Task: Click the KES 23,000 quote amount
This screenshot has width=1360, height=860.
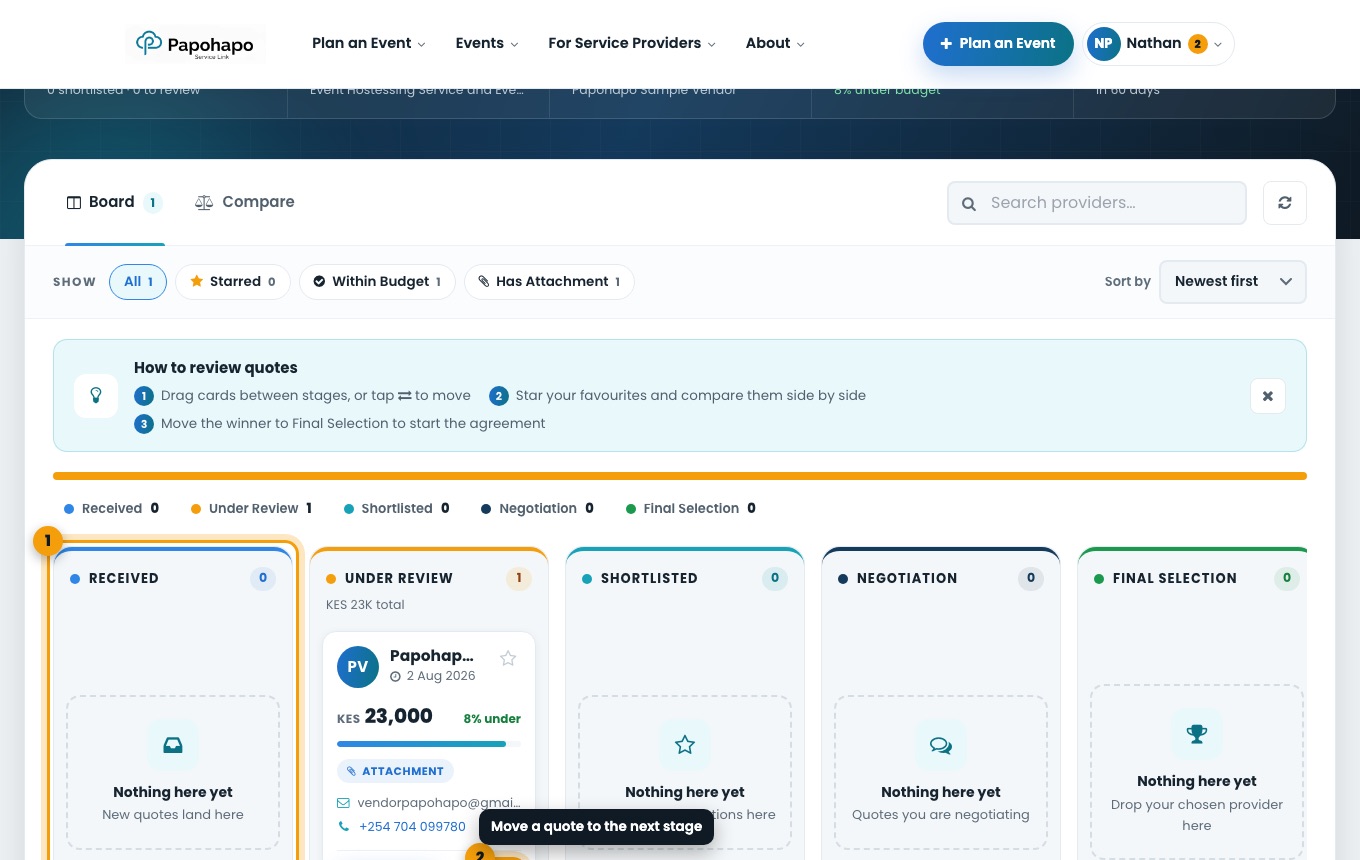Action: (385, 717)
